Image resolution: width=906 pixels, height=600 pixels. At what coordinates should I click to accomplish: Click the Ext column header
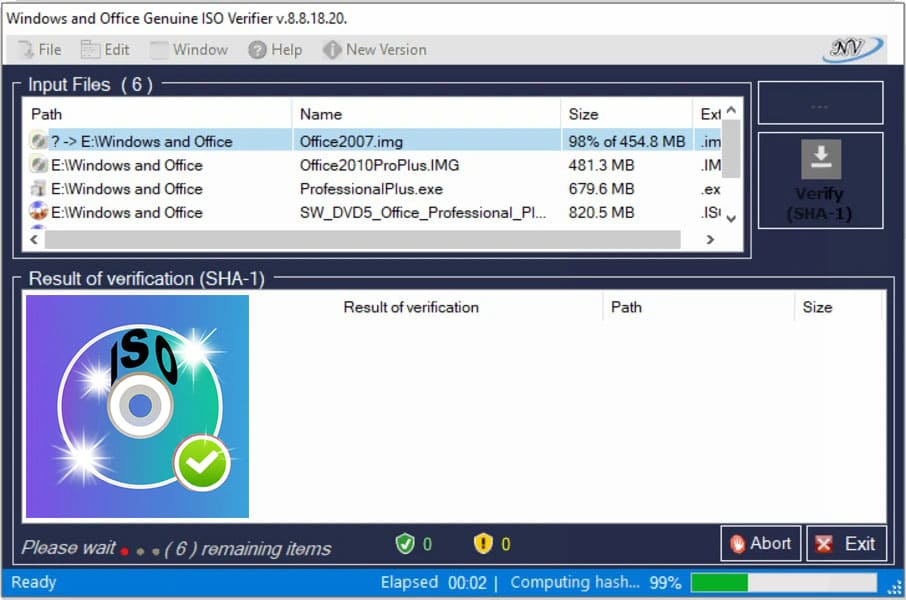click(x=708, y=114)
